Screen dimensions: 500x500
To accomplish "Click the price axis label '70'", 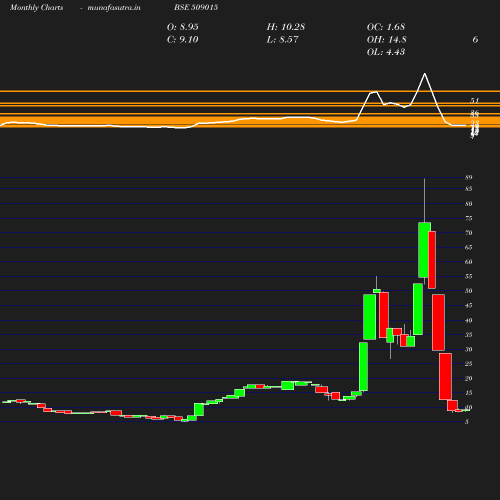I will [x=469, y=233].
